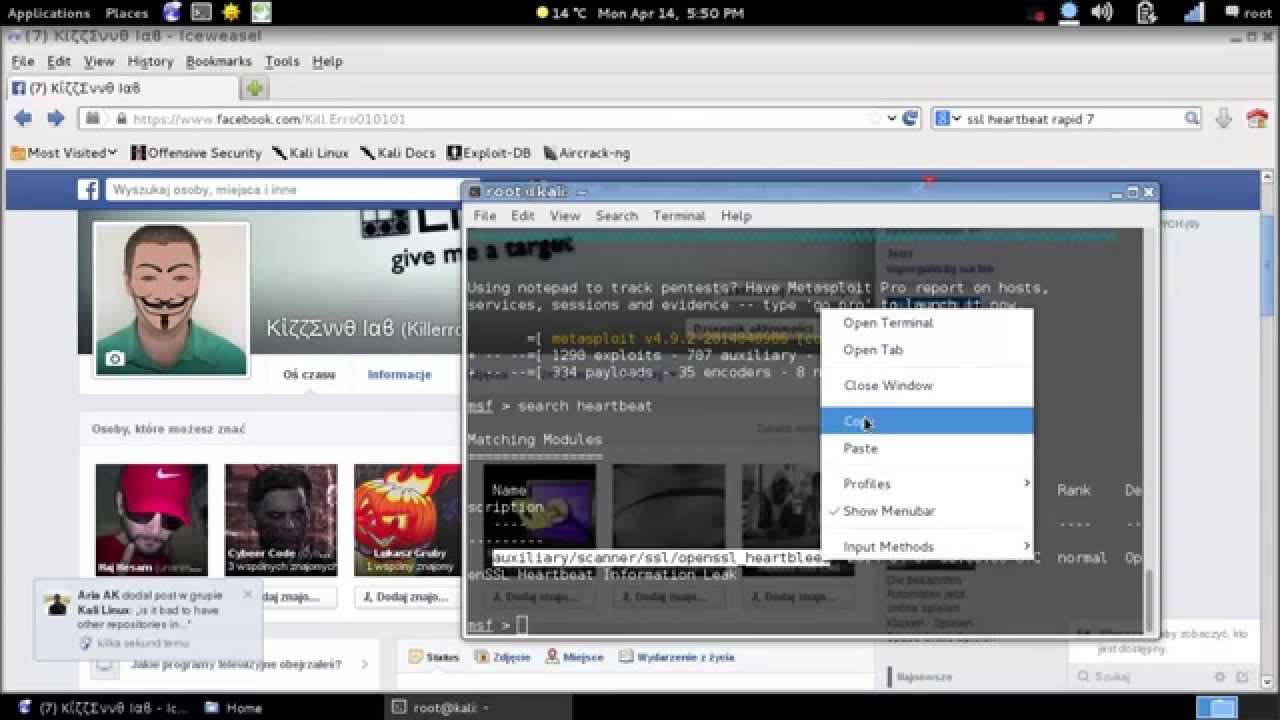The width and height of the screenshot is (1280, 720).
Task: Click the profile photo camera icon
Action: pyautogui.click(x=115, y=358)
